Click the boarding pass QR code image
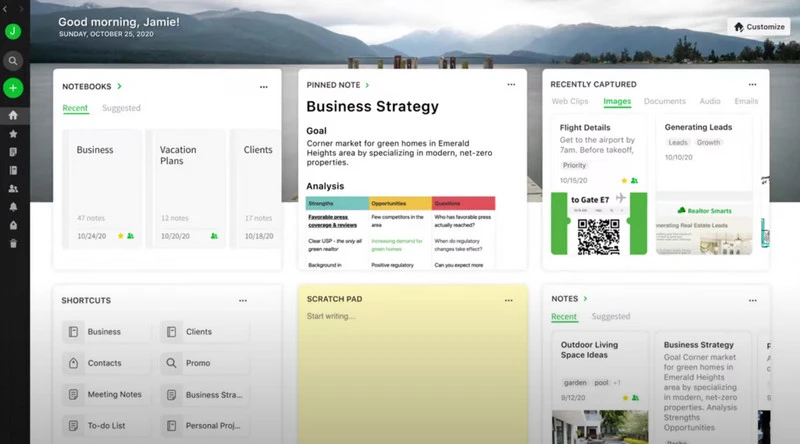The width and height of the screenshot is (800, 444). (598, 237)
